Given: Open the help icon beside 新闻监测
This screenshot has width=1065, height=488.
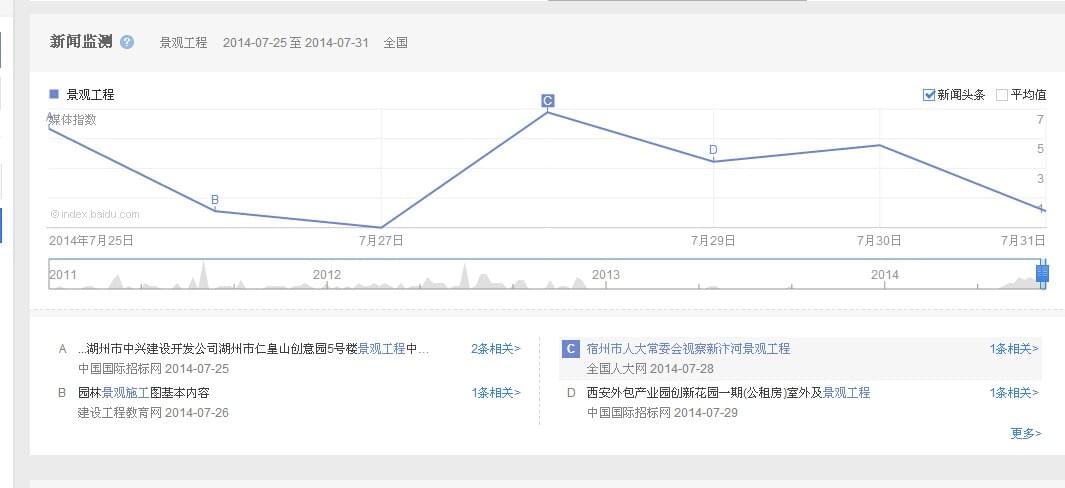Looking at the screenshot, I should 127,42.
